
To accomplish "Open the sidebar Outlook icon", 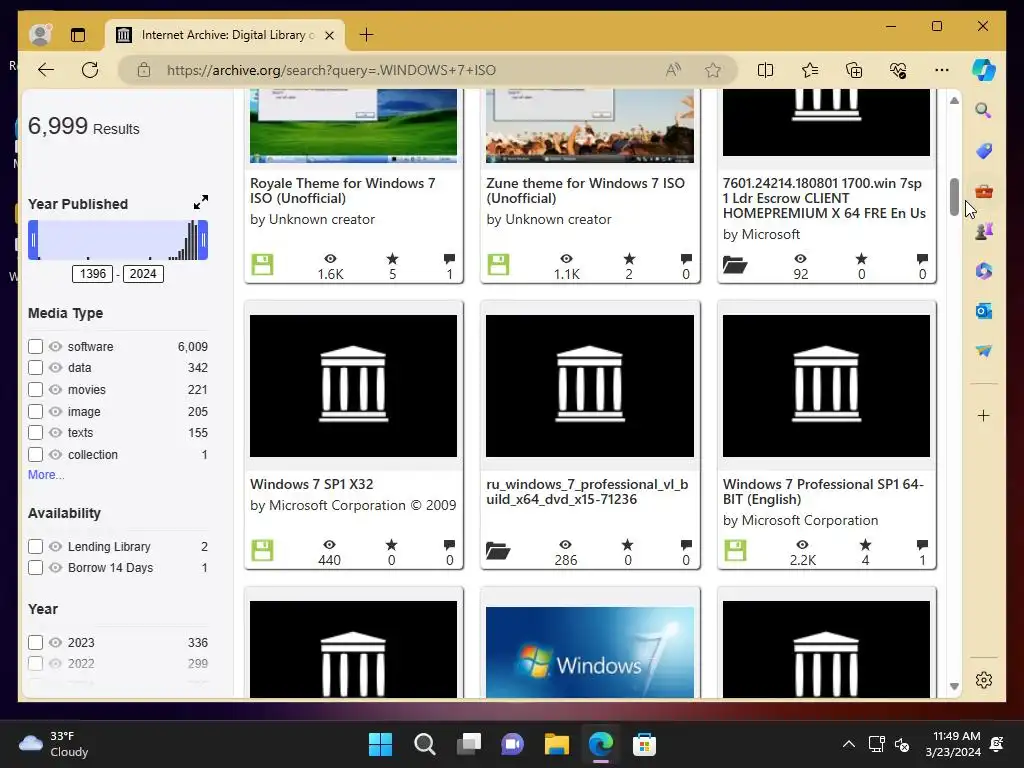I will point(984,311).
